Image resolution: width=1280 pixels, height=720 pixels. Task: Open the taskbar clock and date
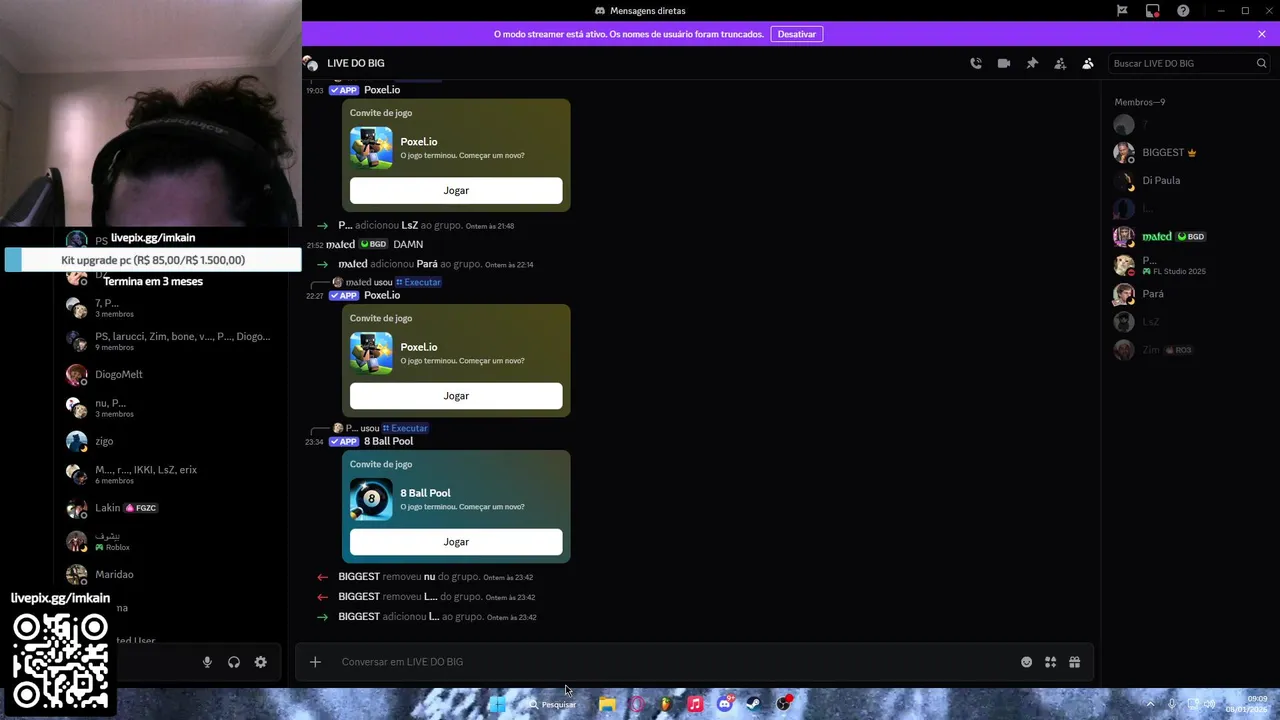coord(1248,704)
